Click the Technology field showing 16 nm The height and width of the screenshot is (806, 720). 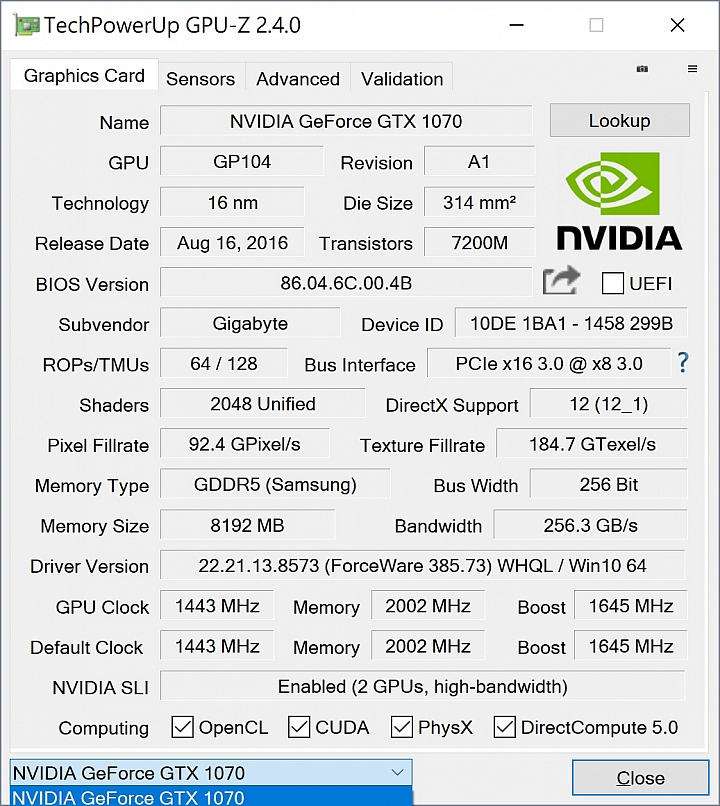click(x=232, y=202)
